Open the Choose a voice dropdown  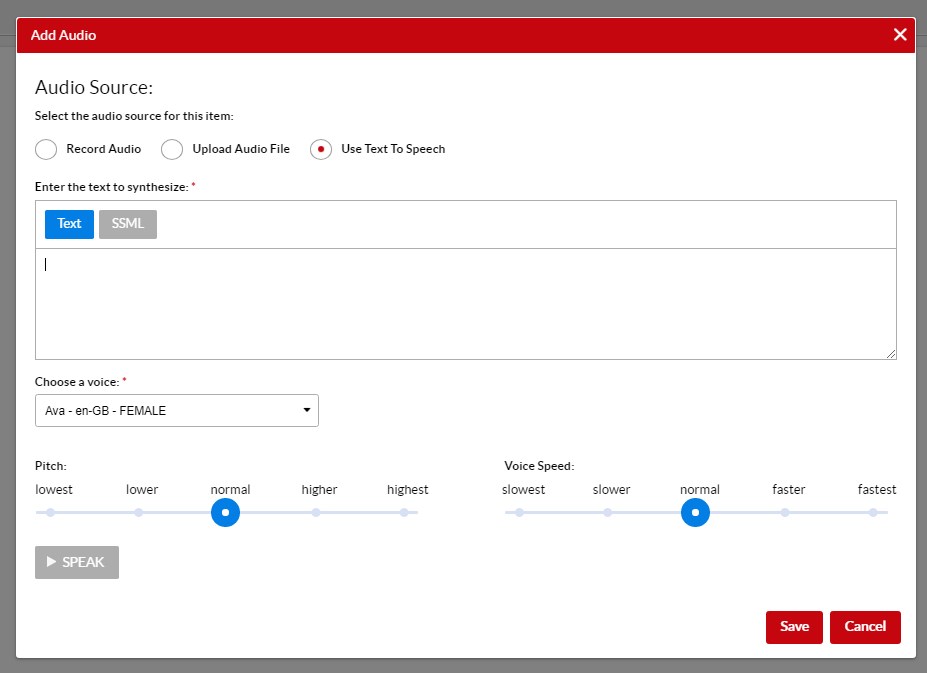click(x=176, y=411)
